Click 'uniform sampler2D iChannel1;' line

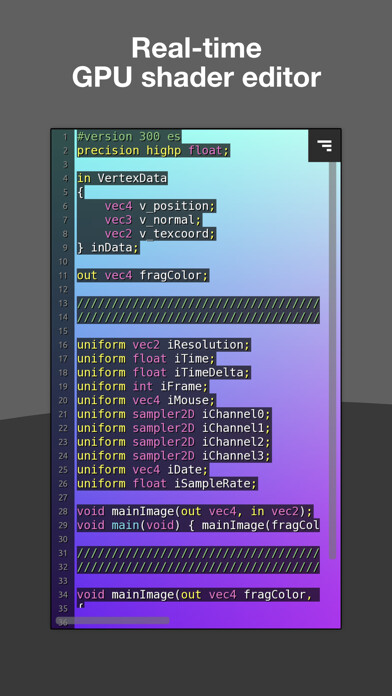(174, 428)
